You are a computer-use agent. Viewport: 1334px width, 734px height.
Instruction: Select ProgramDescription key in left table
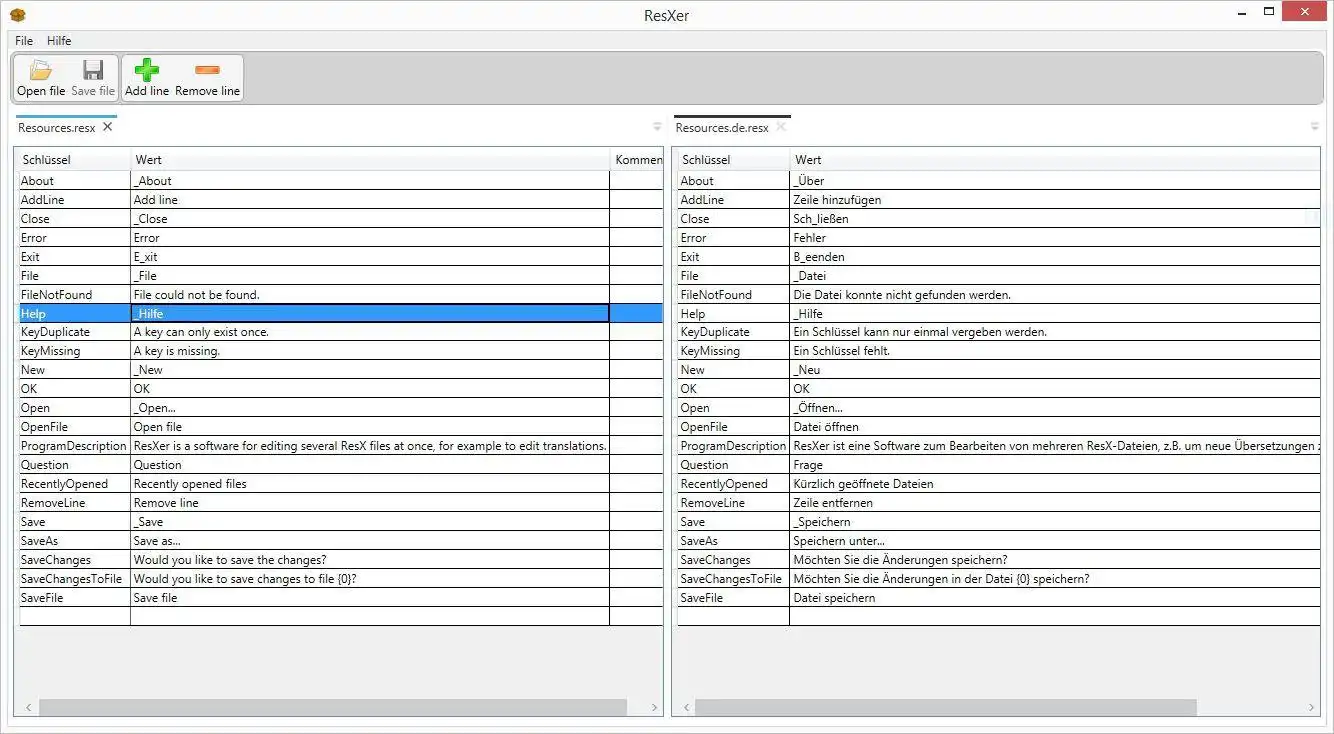pos(75,446)
